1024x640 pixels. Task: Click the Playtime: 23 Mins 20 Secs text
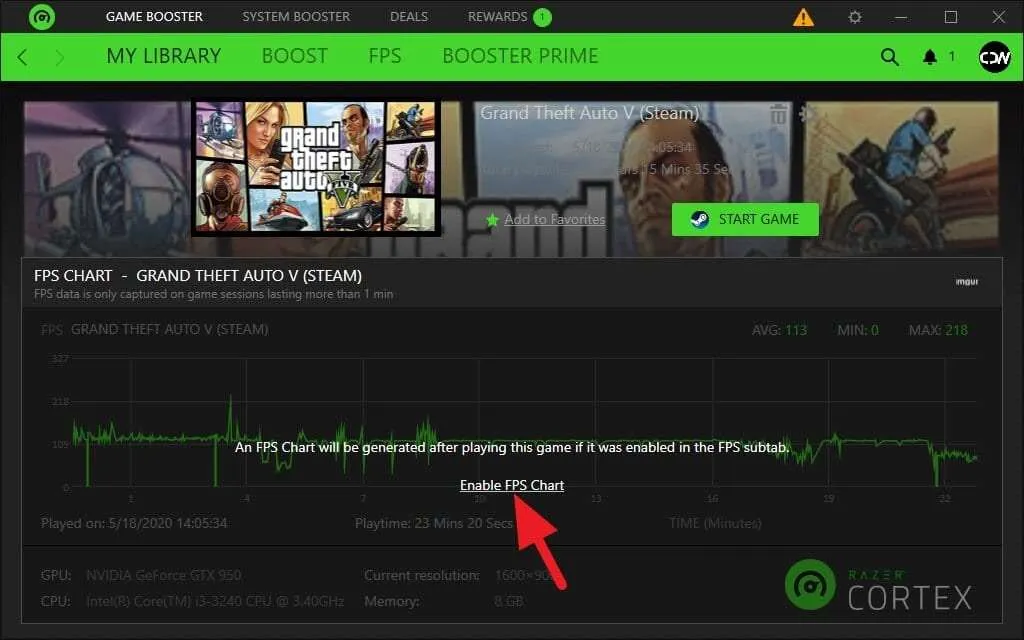(x=434, y=523)
